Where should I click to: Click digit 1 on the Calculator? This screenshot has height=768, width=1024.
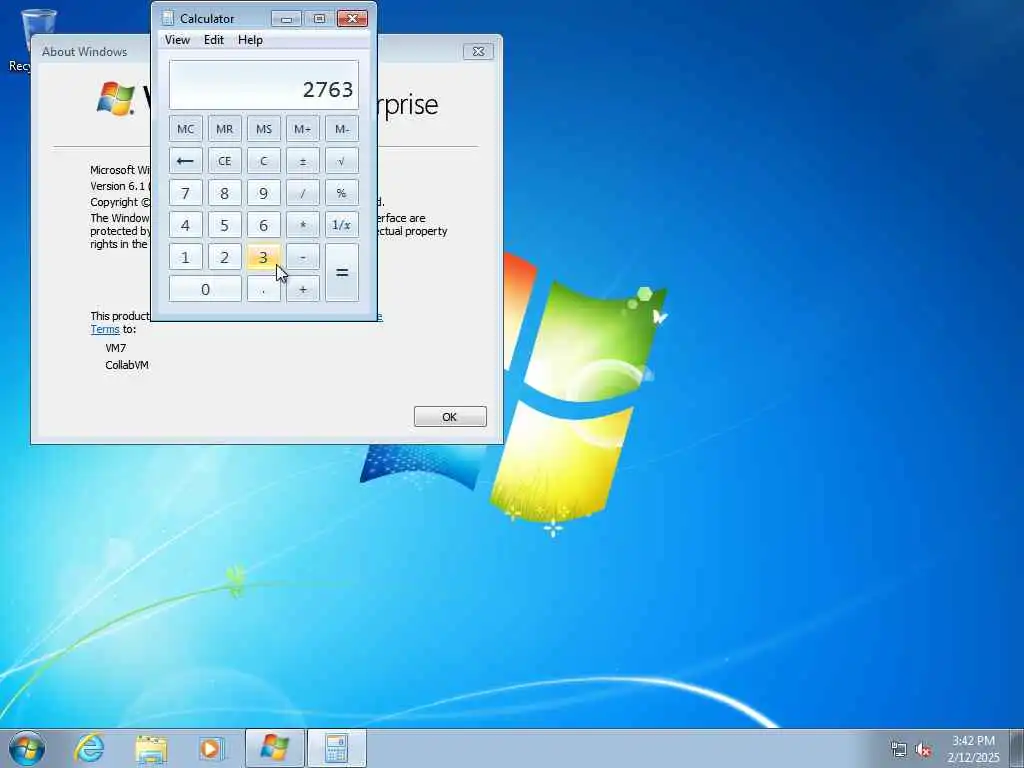[185, 257]
